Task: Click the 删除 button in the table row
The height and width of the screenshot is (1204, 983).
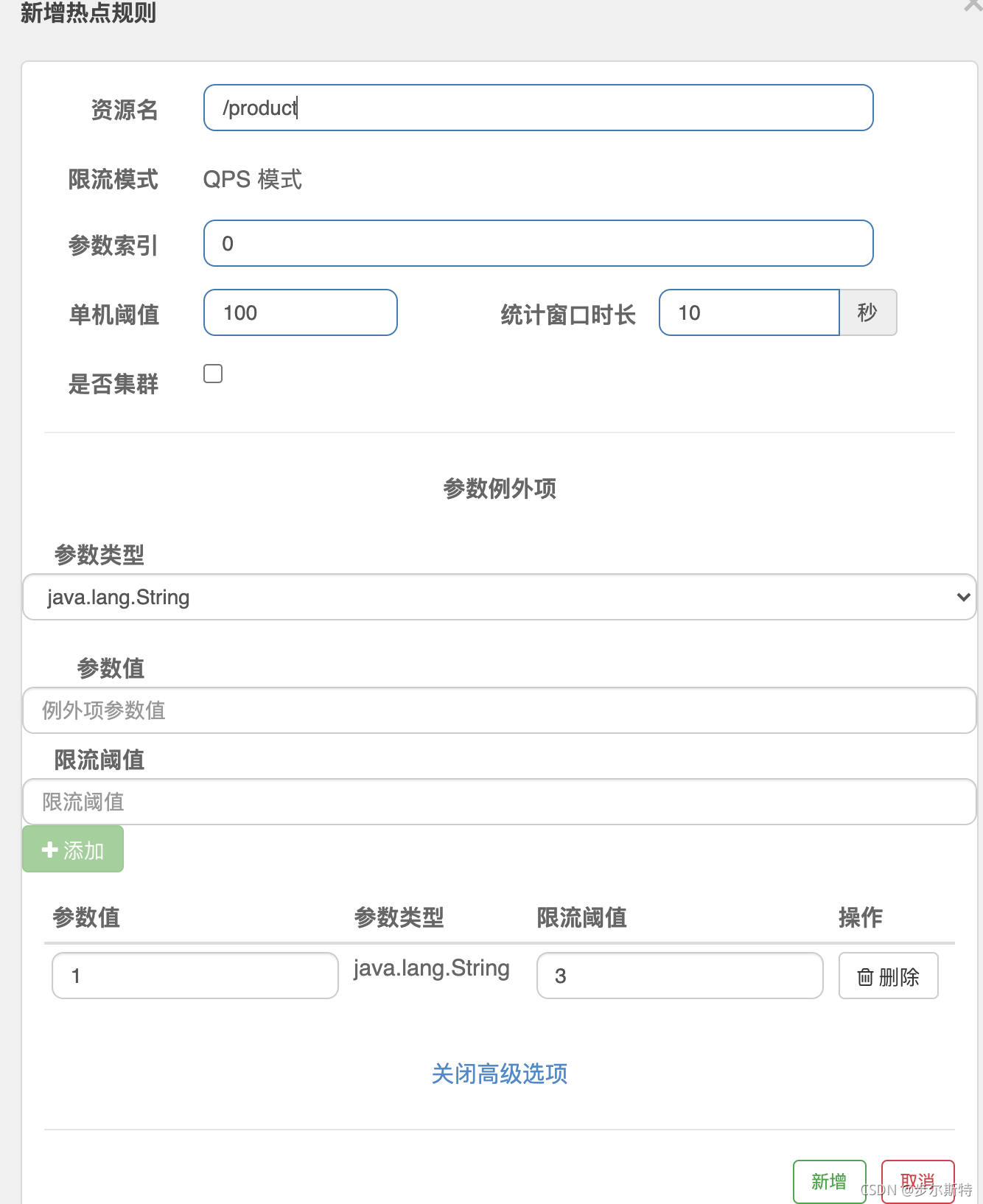Action: tap(888, 976)
